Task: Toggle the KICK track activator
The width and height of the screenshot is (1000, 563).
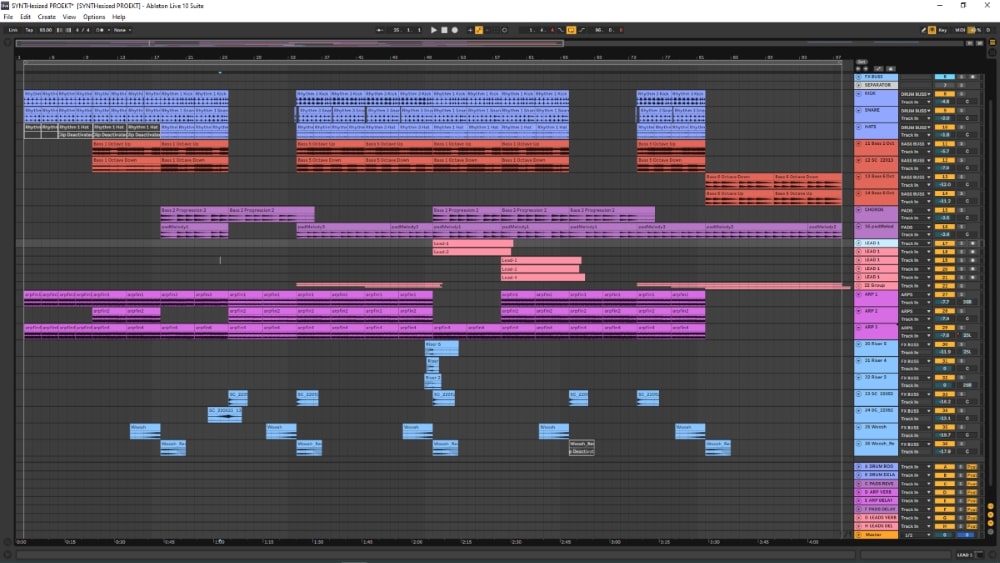Action: coord(943,93)
